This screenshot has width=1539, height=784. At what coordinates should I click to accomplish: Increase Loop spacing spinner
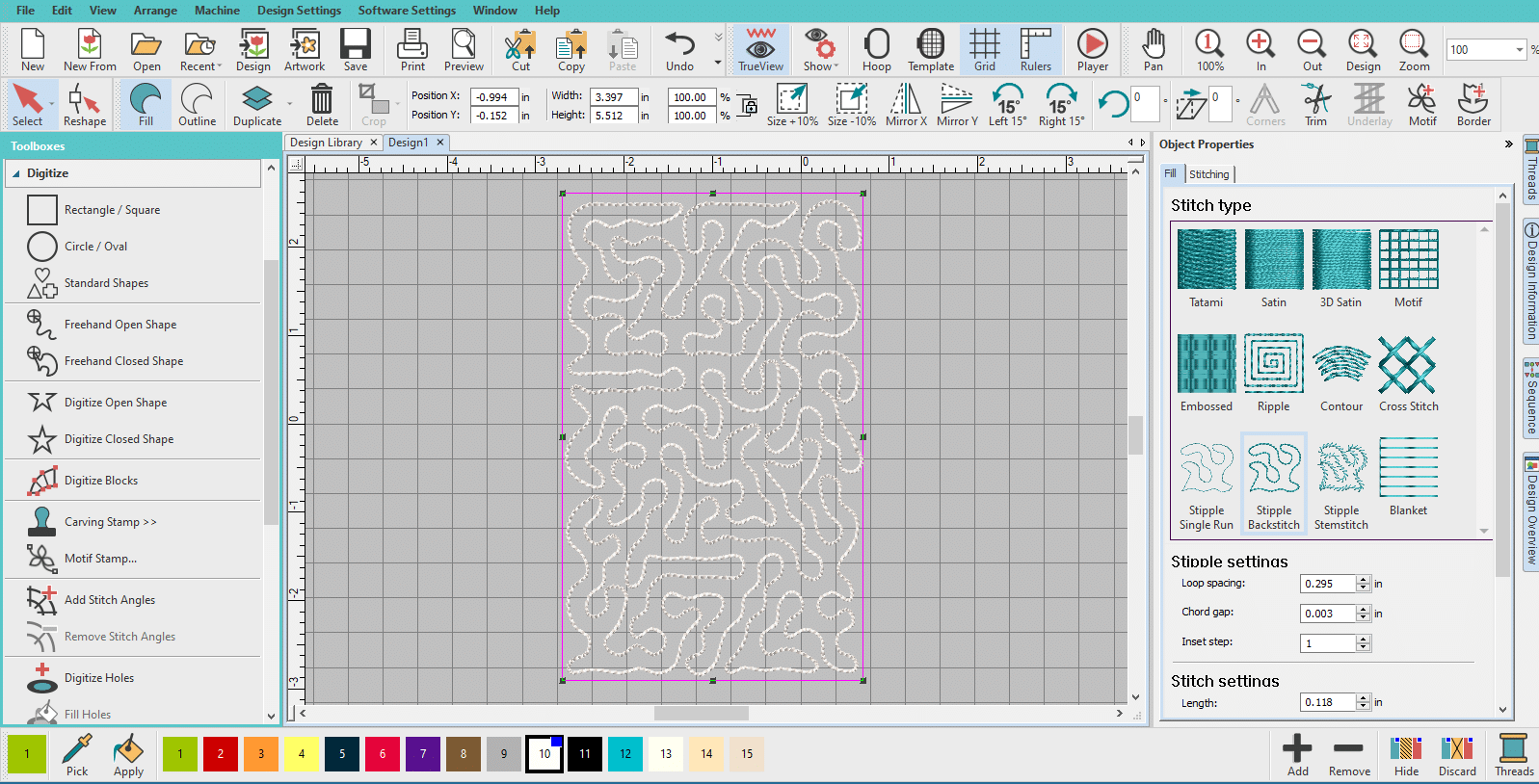coord(1363,580)
